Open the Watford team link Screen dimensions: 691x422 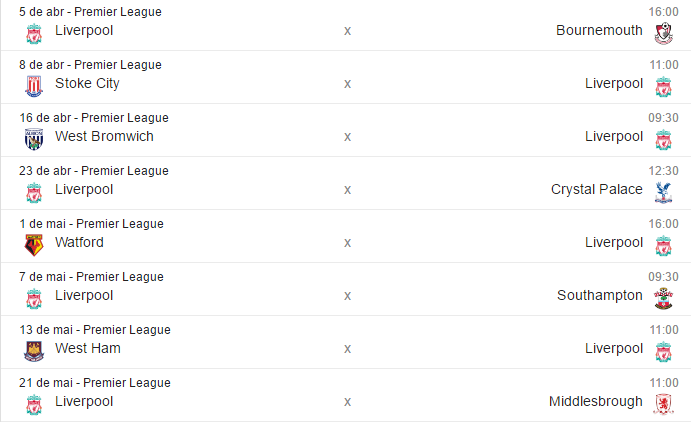[79, 242]
